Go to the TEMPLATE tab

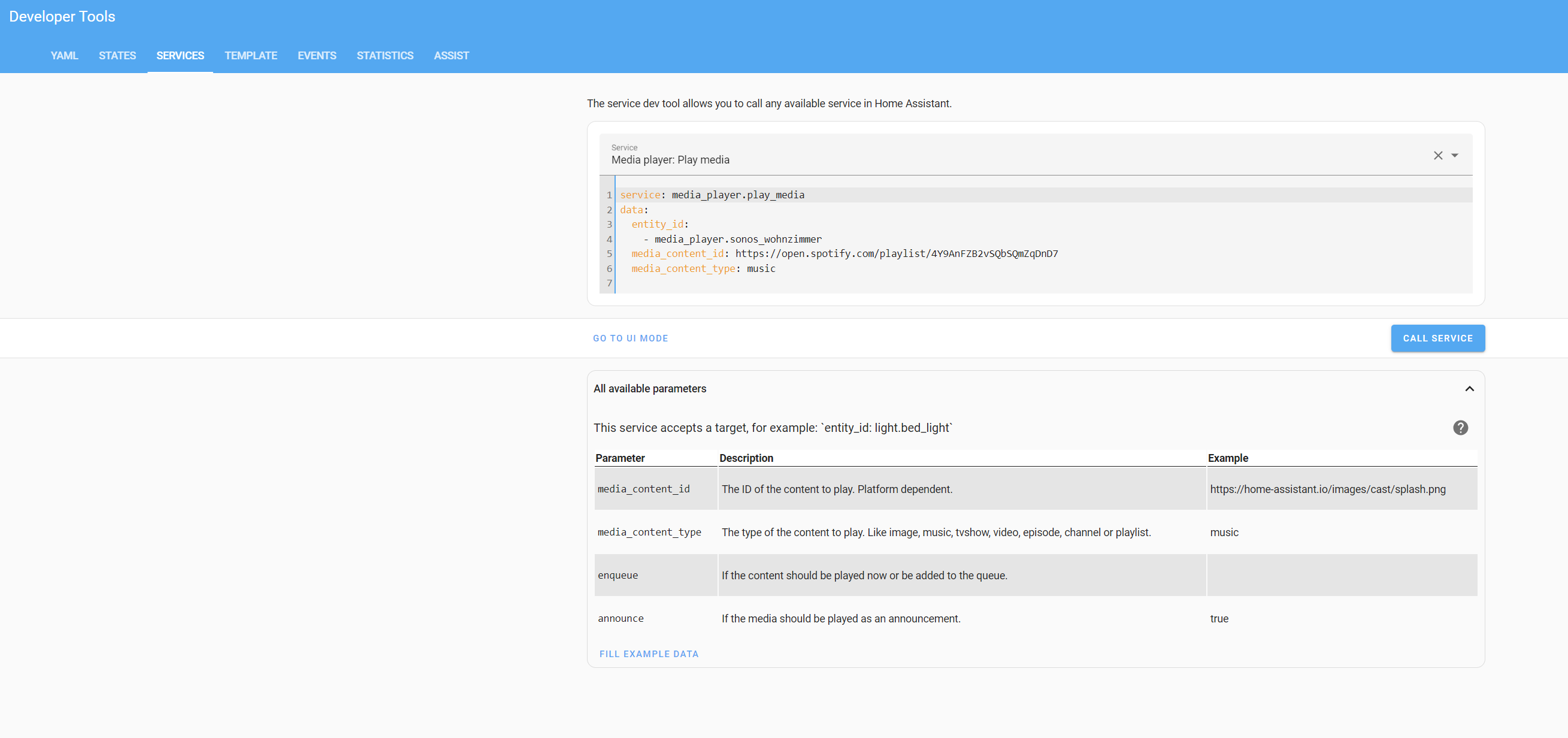[250, 56]
